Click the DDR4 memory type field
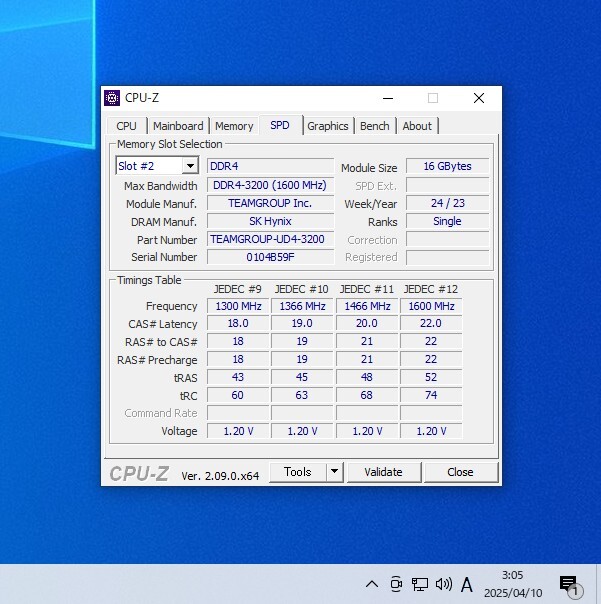 (x=270, y=166)
